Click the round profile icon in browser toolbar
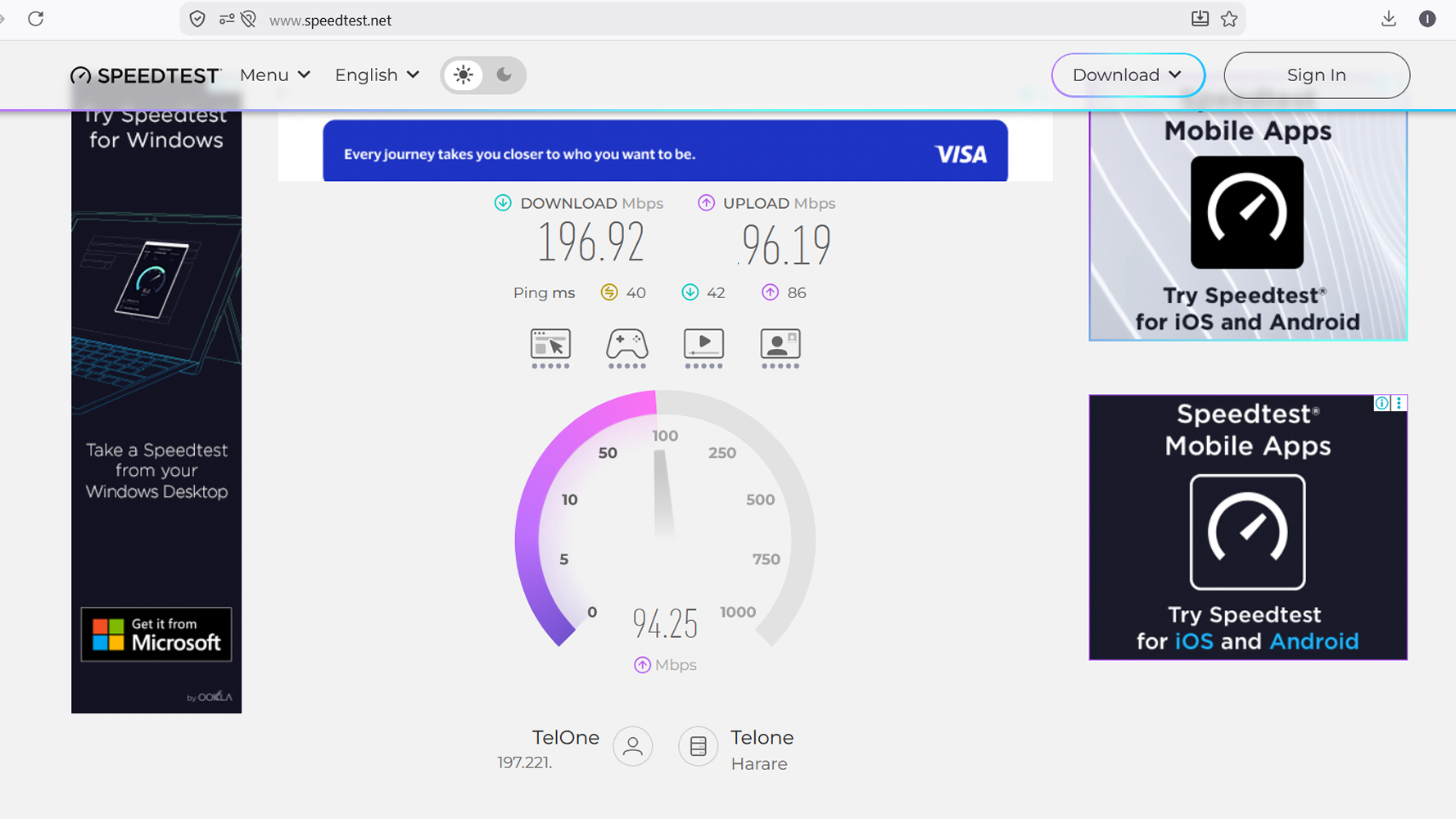 [x=1427, y=19]
